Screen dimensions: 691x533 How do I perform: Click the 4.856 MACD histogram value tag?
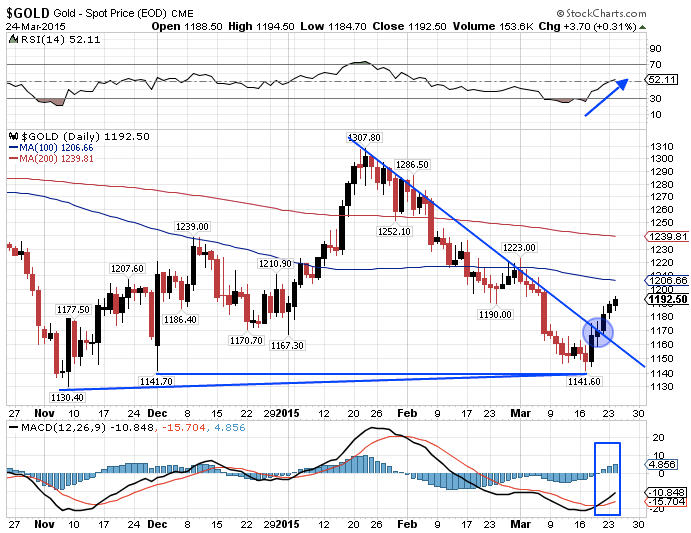661,464
